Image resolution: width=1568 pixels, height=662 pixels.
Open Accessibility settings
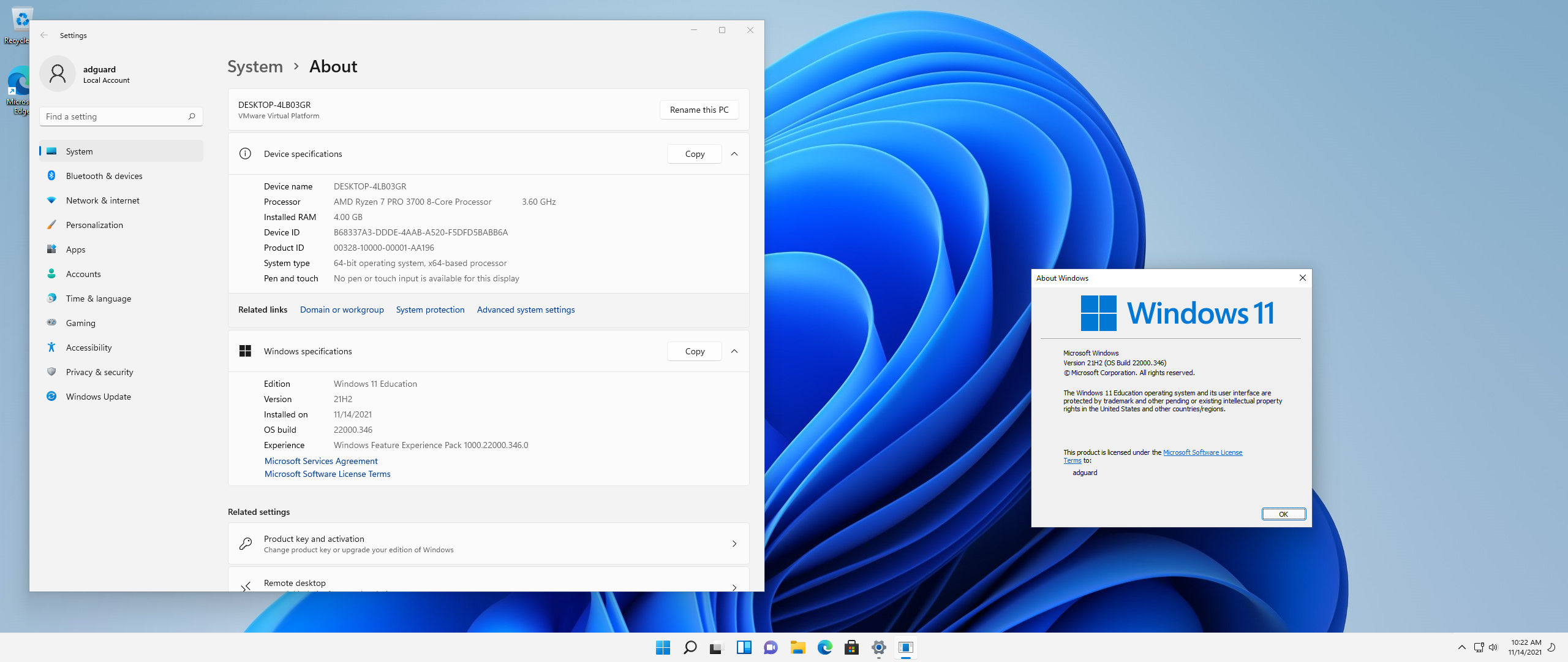[x=121, y=348]
